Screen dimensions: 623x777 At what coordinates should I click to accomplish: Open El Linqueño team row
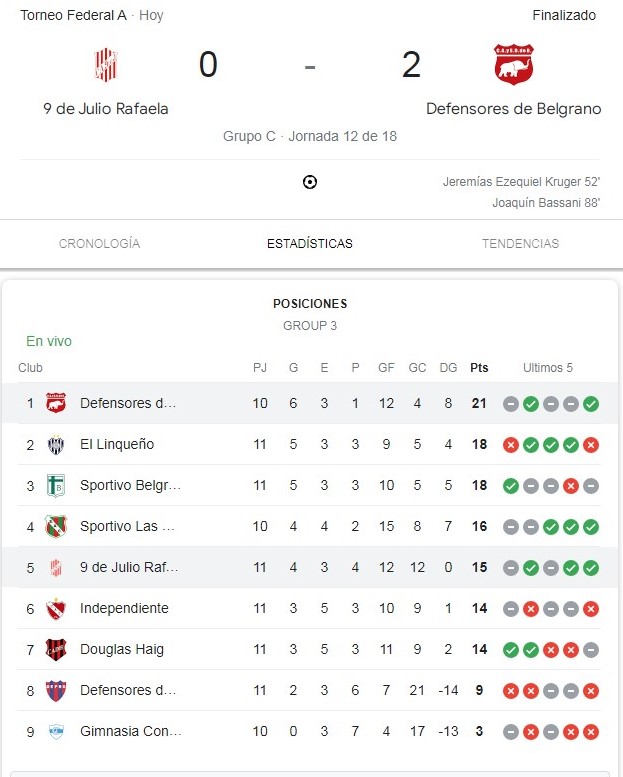(x=117, y=445)
